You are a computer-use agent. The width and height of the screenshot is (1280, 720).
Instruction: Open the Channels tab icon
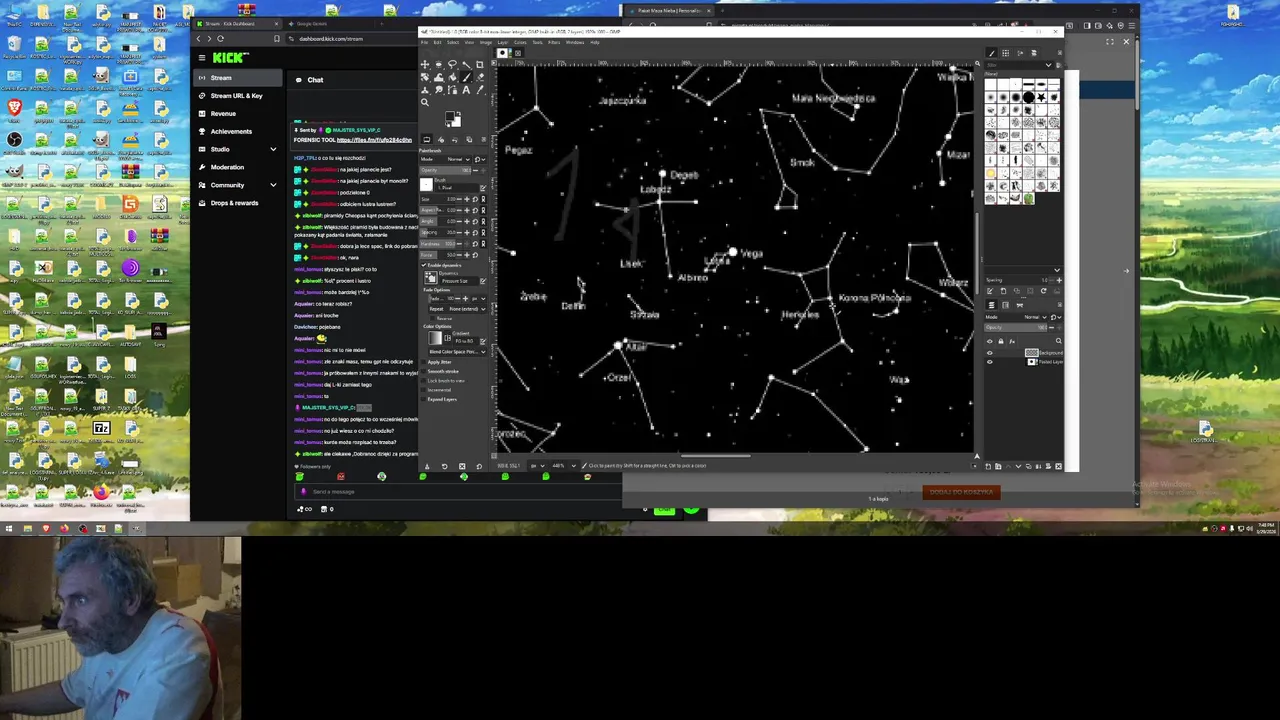[x=1005, y=305]
